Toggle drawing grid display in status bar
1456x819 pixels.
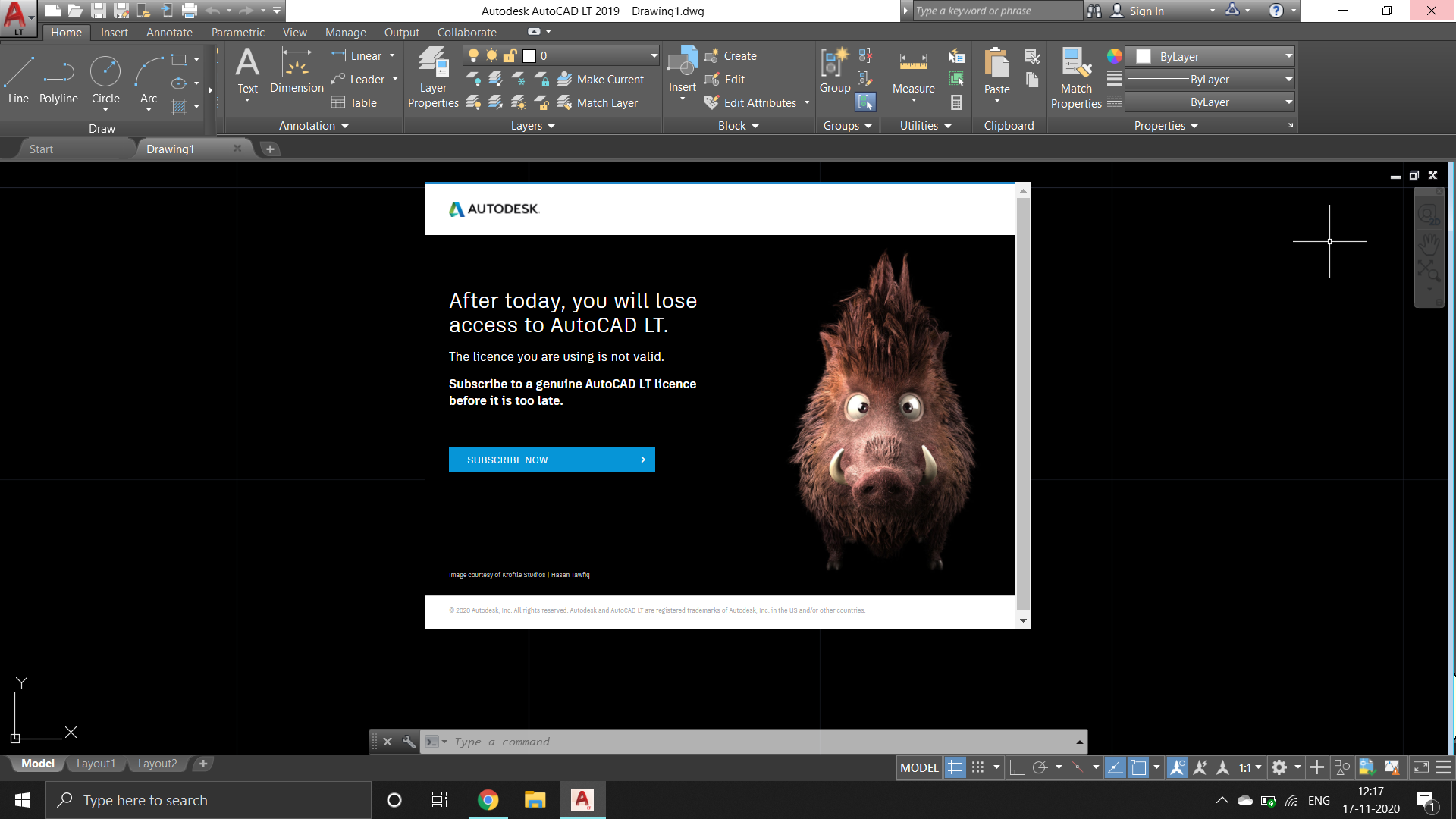point(955,767)
